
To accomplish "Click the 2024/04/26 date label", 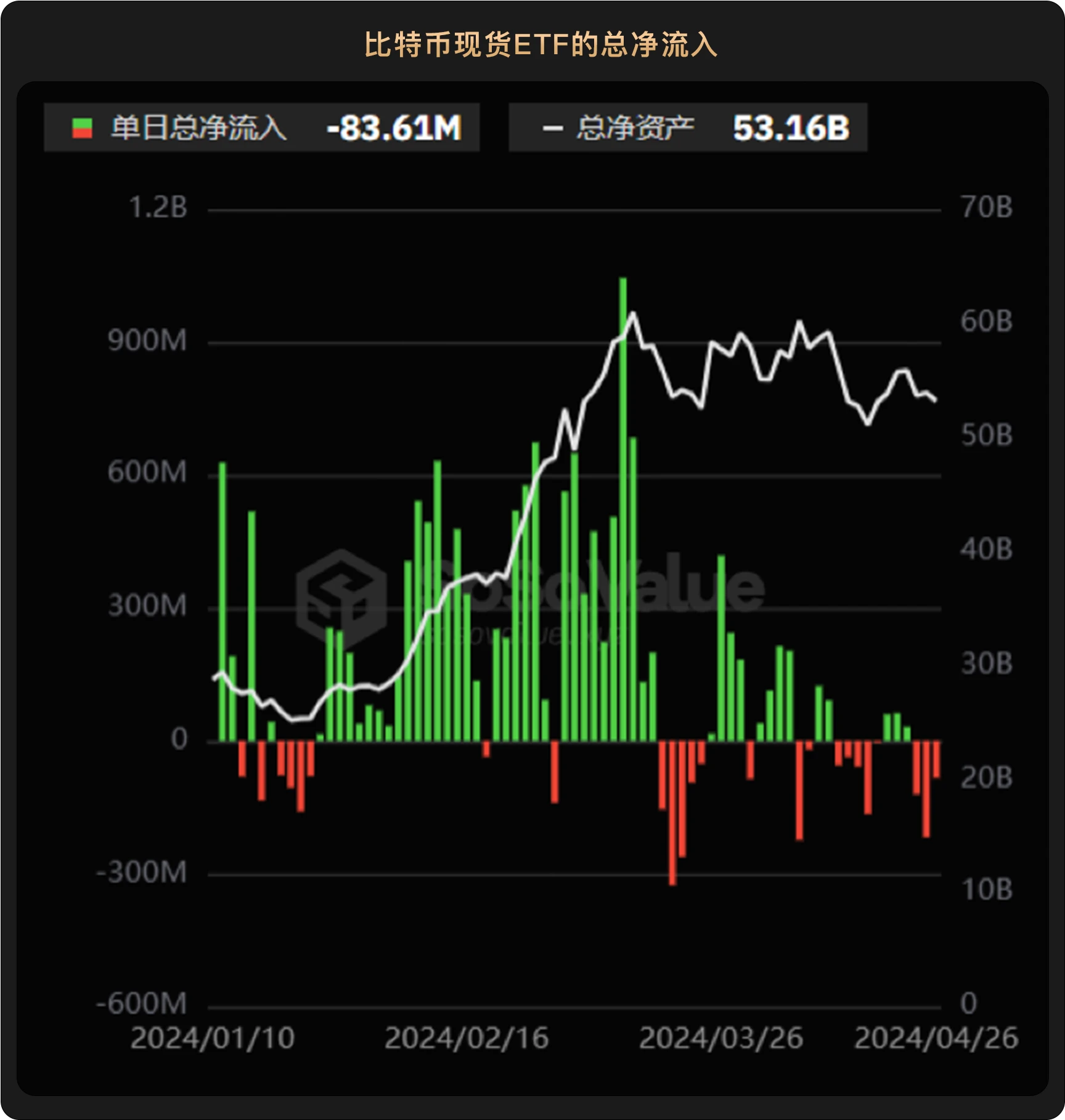I will tap(936, 1038).
